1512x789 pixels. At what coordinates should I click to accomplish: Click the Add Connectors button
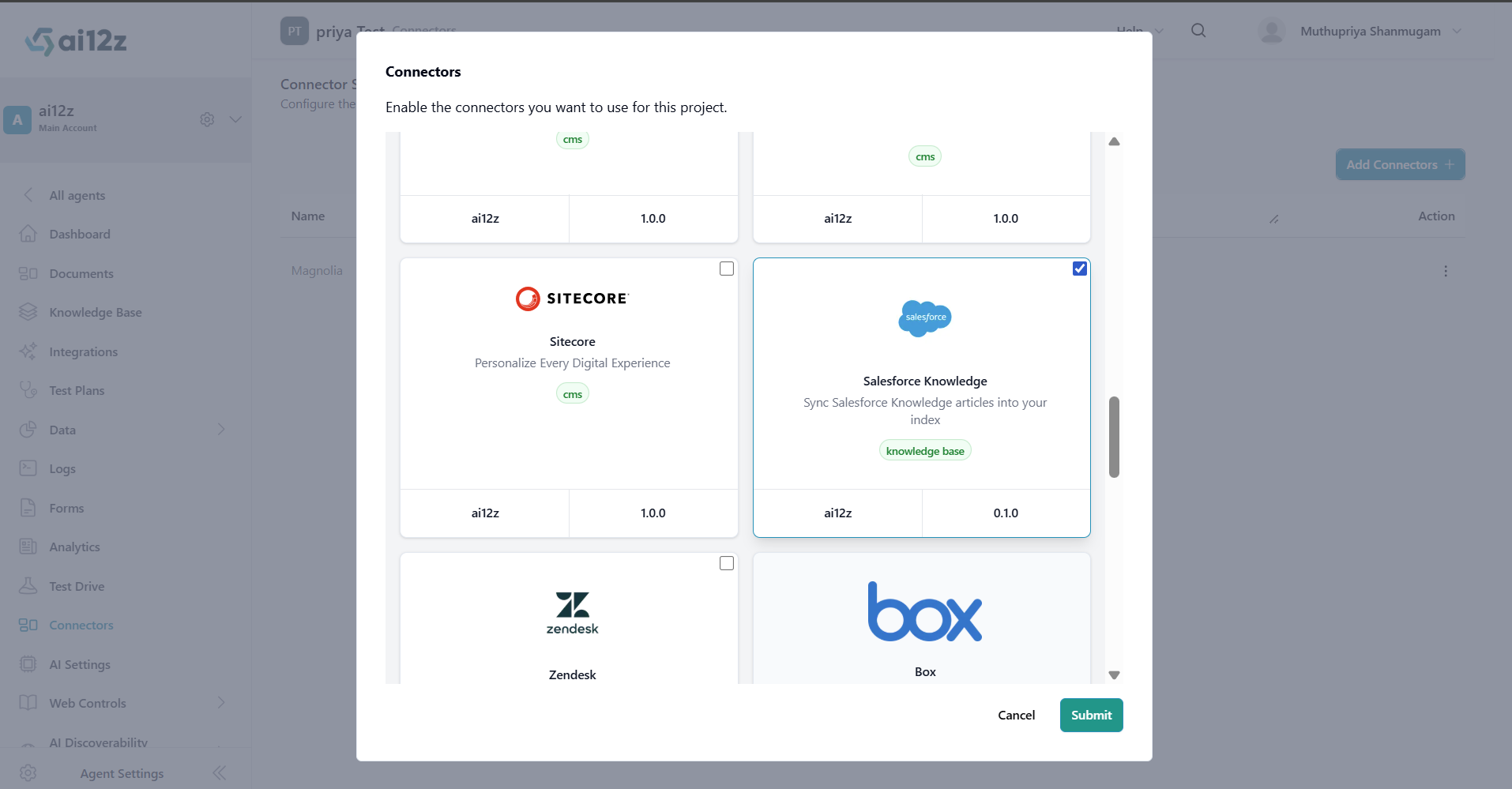pos(1400,164)
